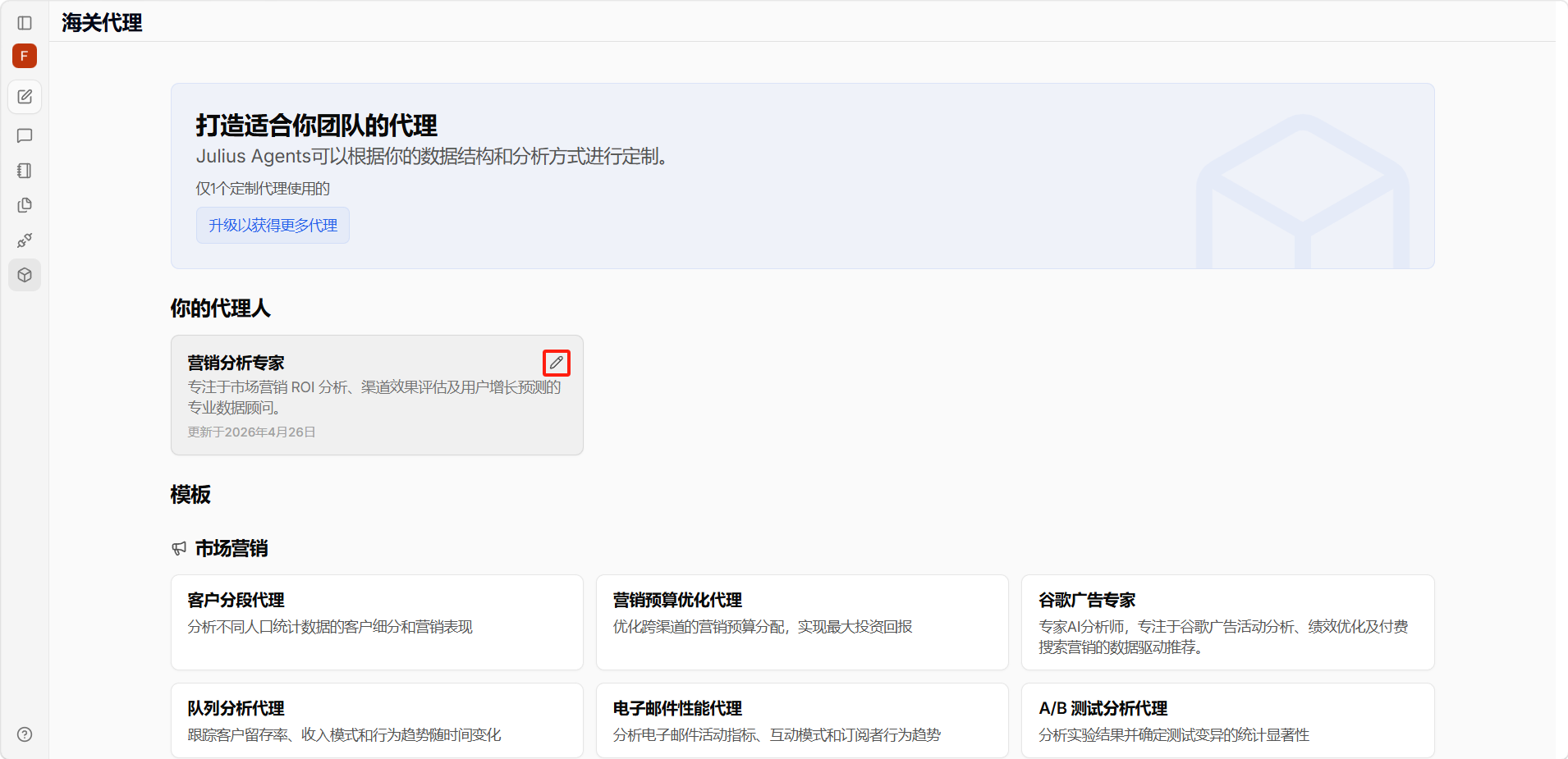Select the agents cube icon in the sidebar
The width and height of the screenshot is (1568, 759).
click(25, 275)
